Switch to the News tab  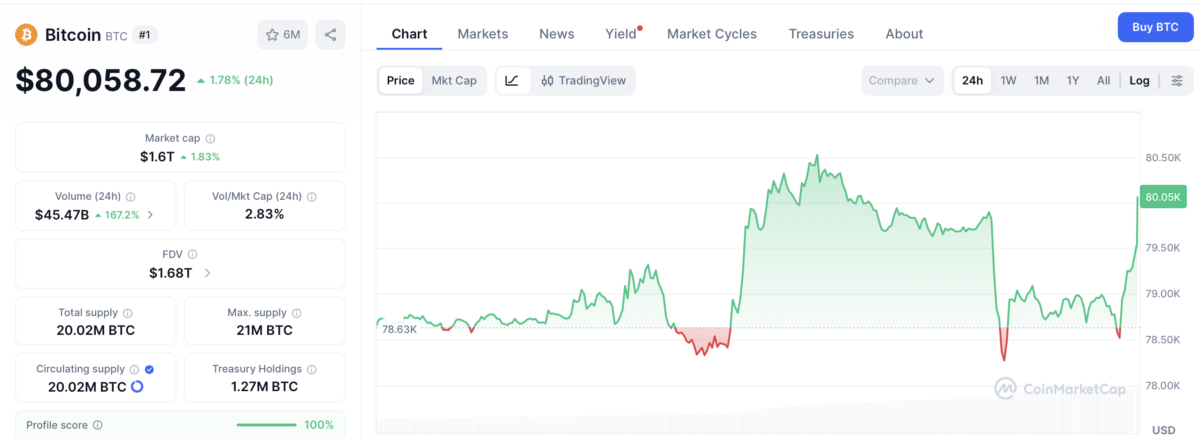pyautogui.click(x=557, y=34)
